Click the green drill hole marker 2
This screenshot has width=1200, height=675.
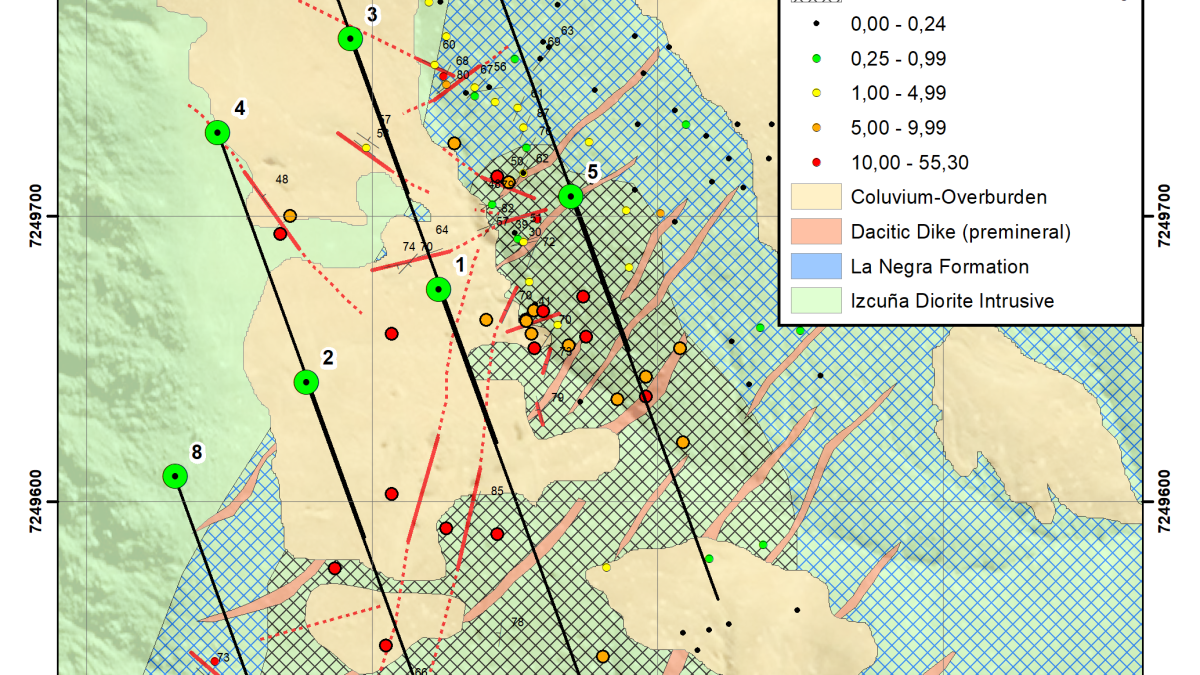(306, 381)
